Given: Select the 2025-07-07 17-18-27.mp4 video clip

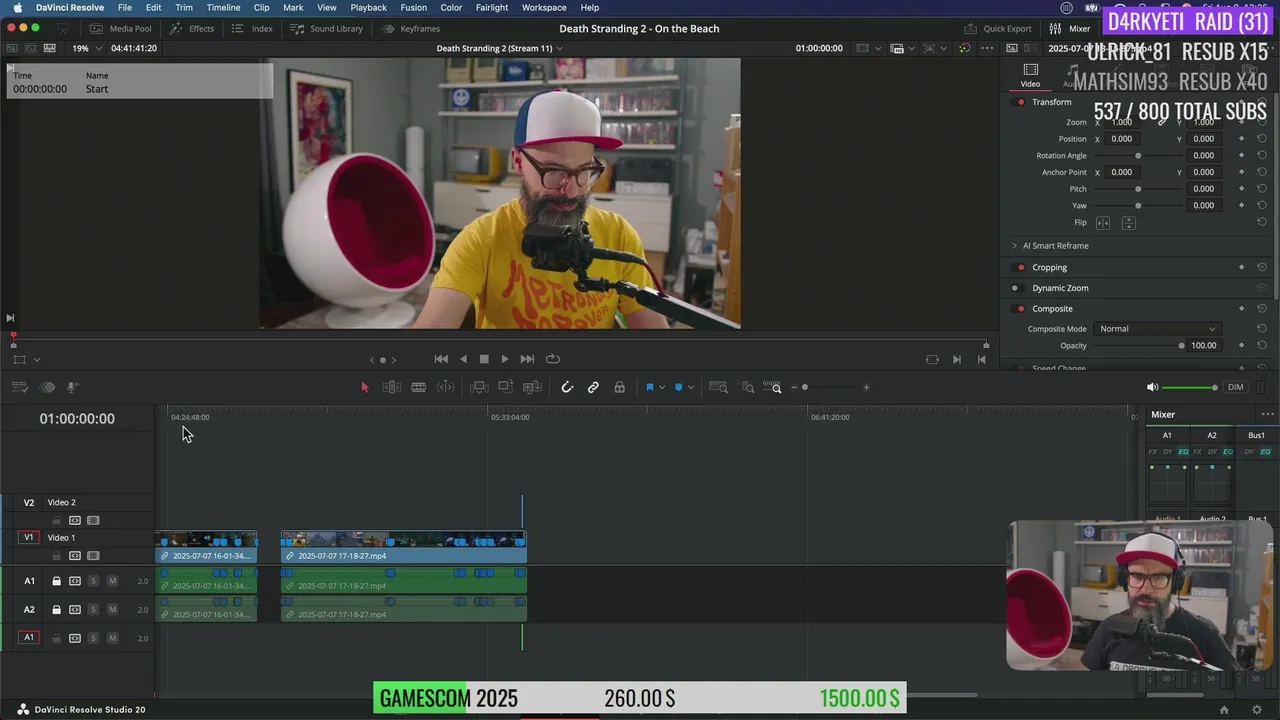Looking at the screenshot, I should pyautogui.click(x=403, y=548).
